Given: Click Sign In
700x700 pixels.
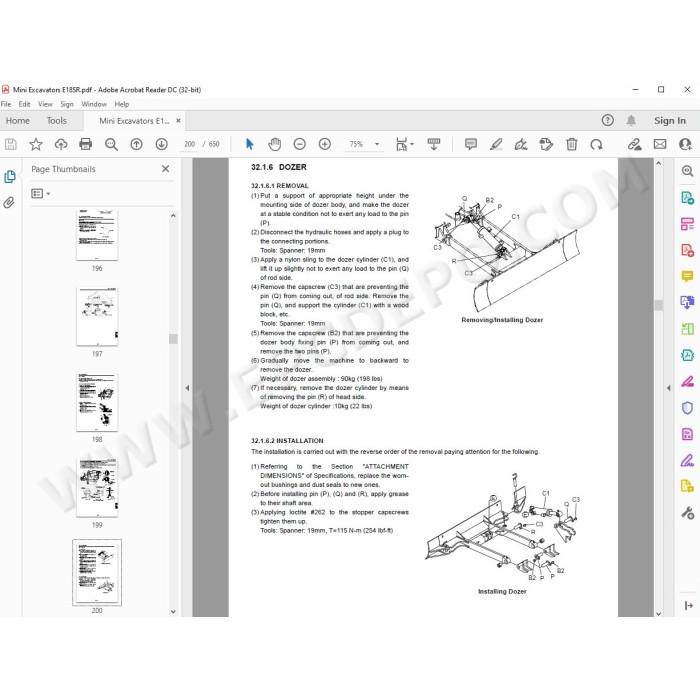Looking at the screenshot, I should (669, 121).
